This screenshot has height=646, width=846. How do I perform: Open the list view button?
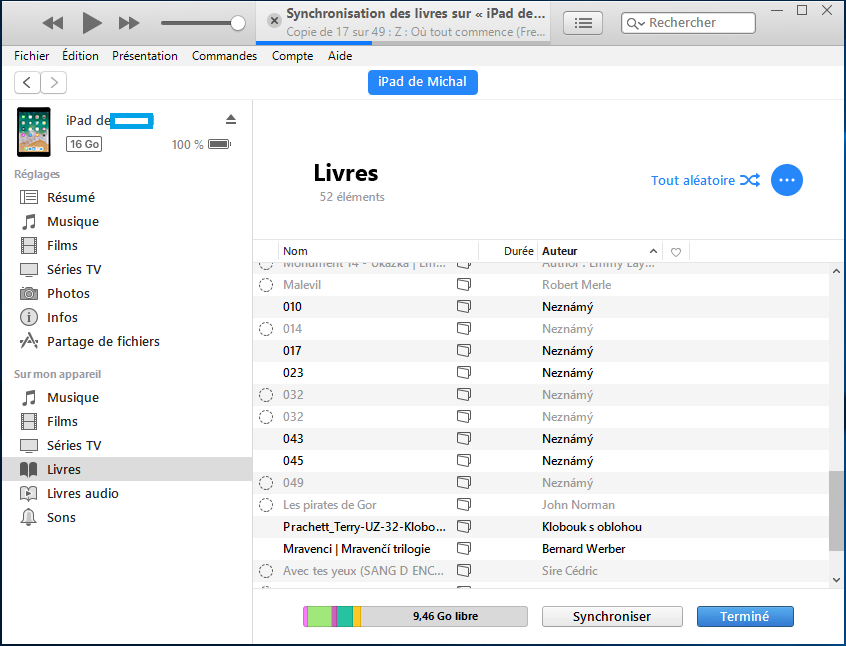(583, 23)
